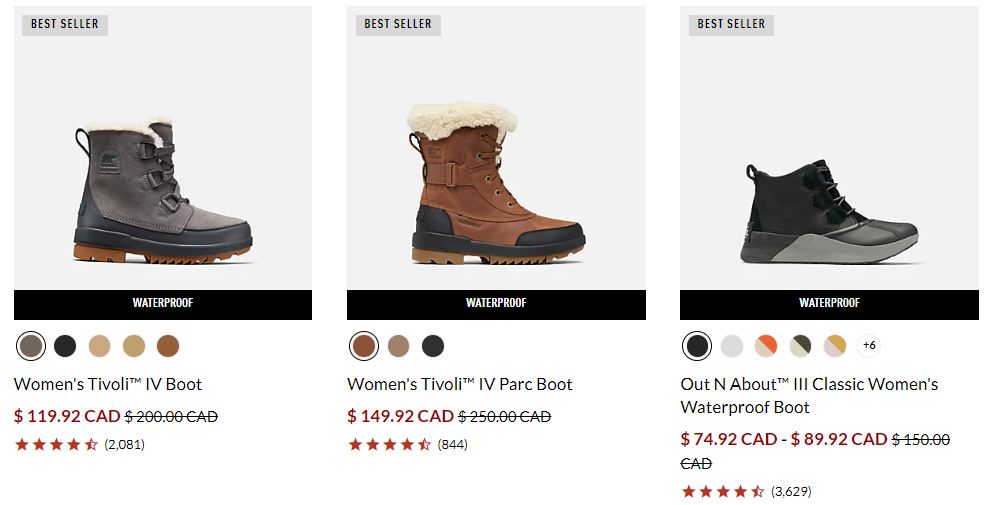Select pink and gold swatch for Out N About
This screenshot has height=505, width=993.
pyautogui.click(x=834, y=346)
